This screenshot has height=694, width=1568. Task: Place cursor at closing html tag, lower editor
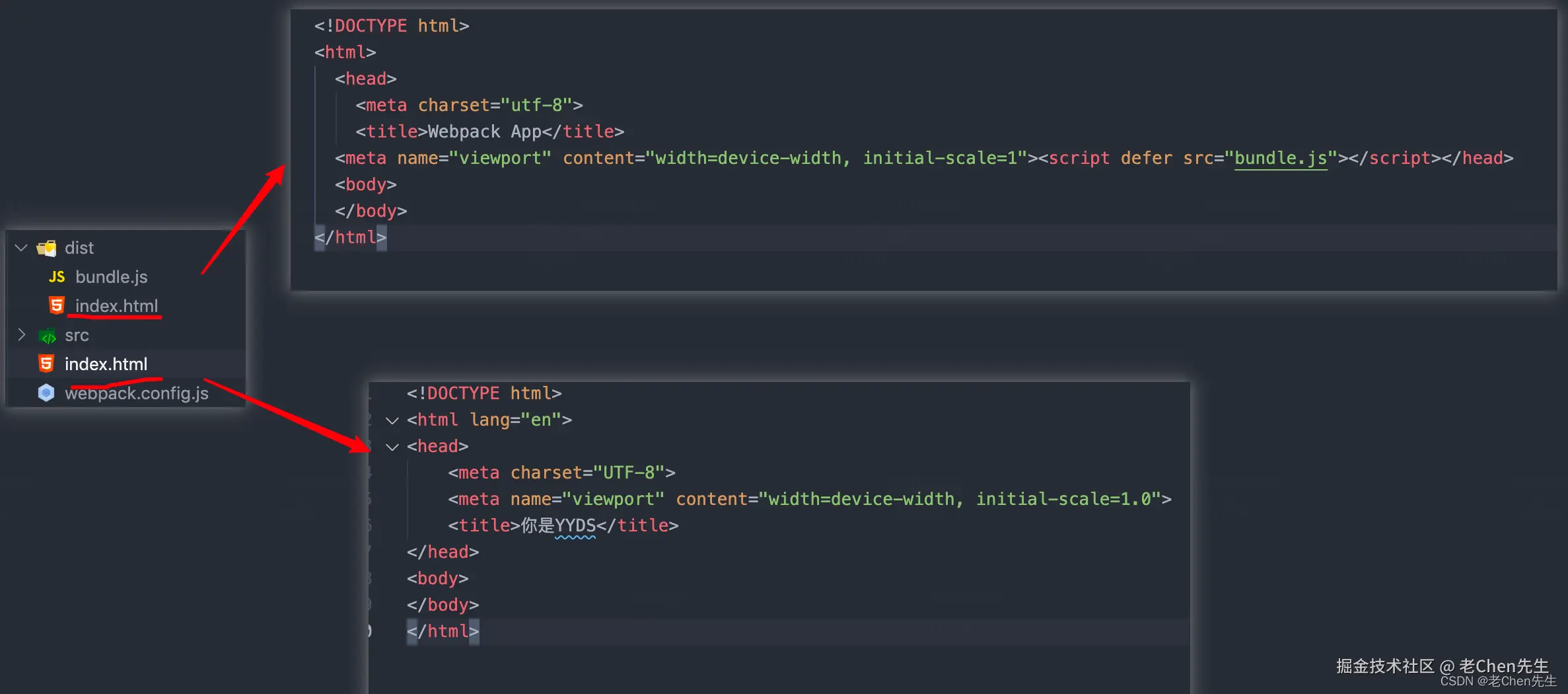pos(443,631)
